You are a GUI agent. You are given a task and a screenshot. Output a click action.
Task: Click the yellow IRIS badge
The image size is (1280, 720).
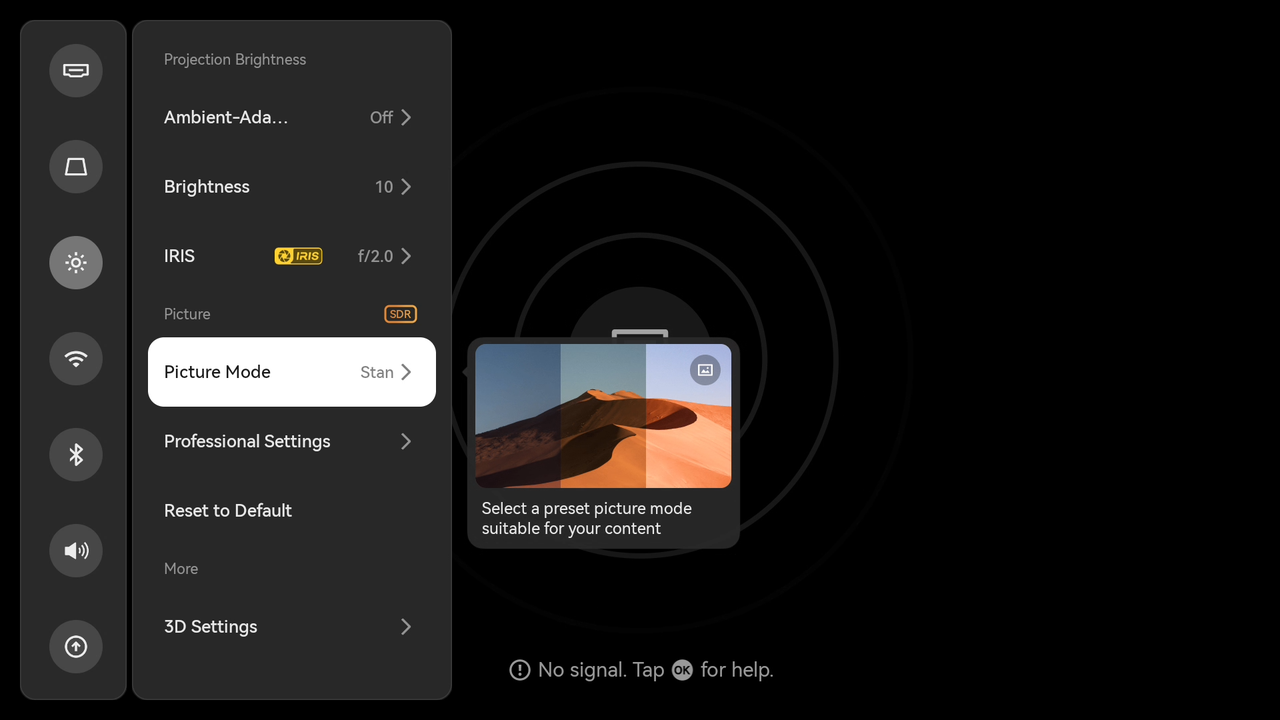[x=298, y=256]
